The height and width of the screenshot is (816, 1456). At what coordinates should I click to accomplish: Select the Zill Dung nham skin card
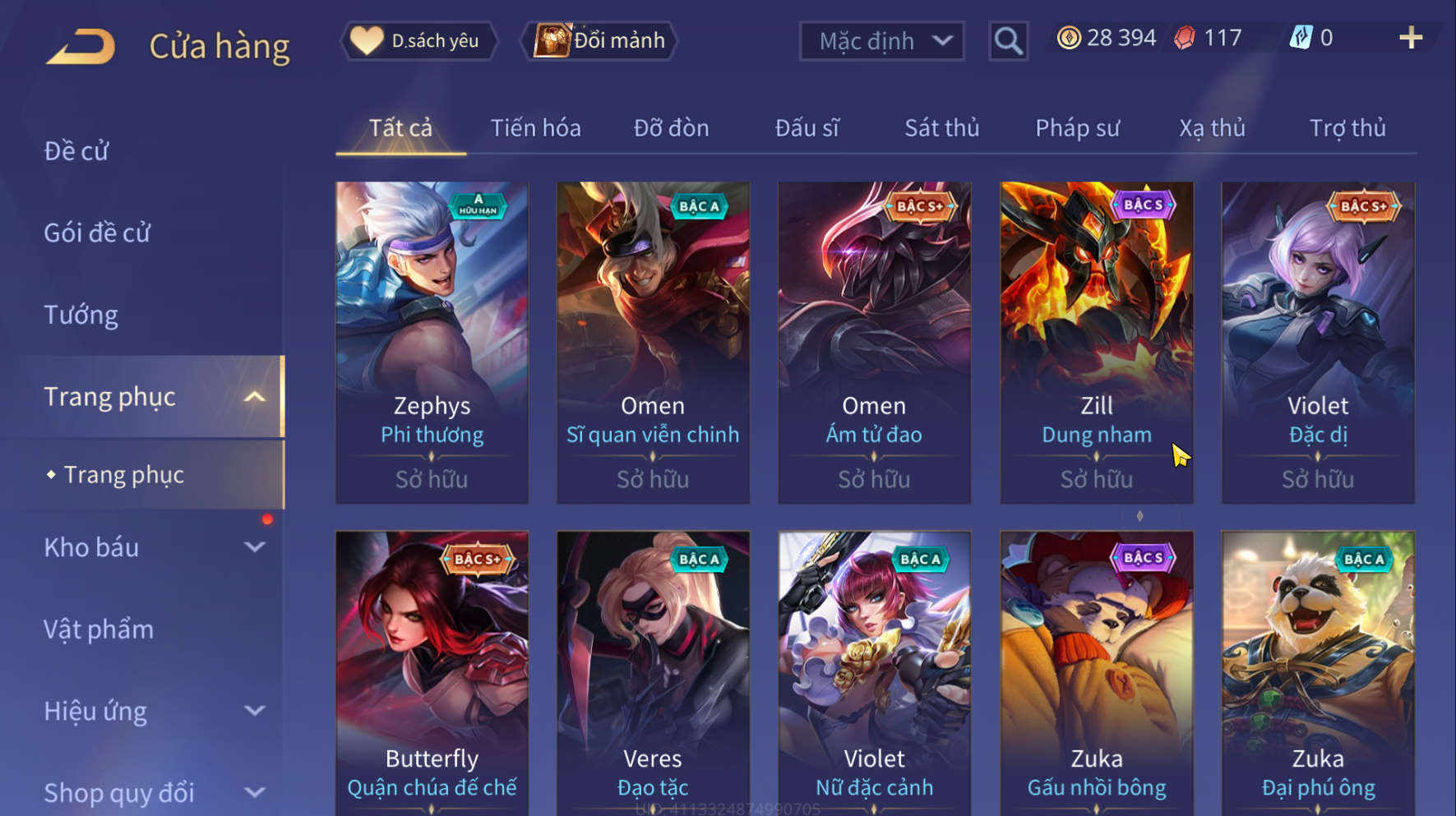pyautogui.click(x=1096, y=343)
